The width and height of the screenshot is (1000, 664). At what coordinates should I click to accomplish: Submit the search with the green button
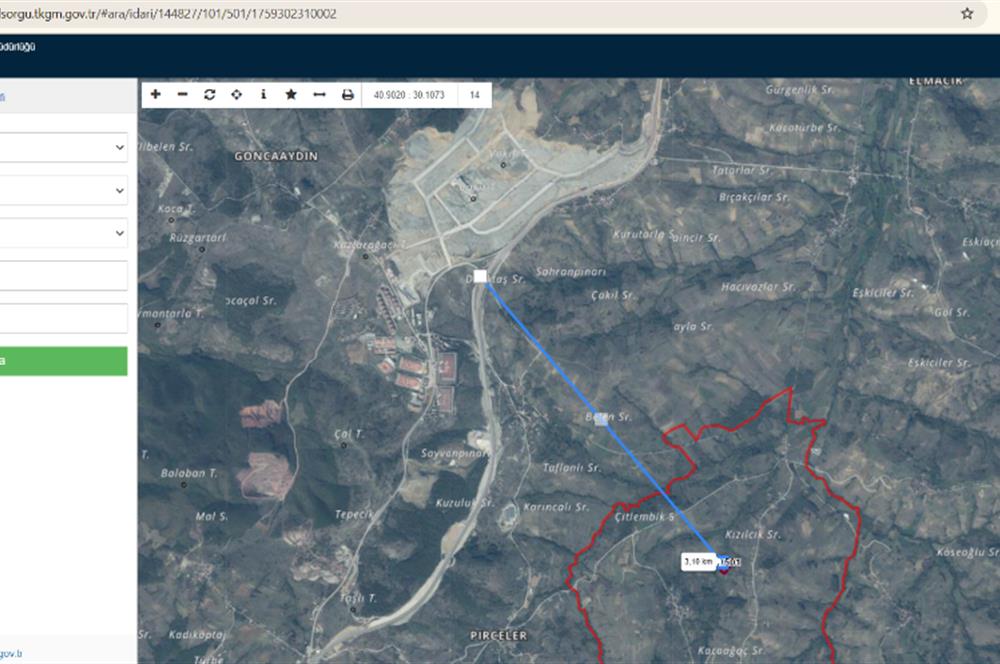[63, 361]
